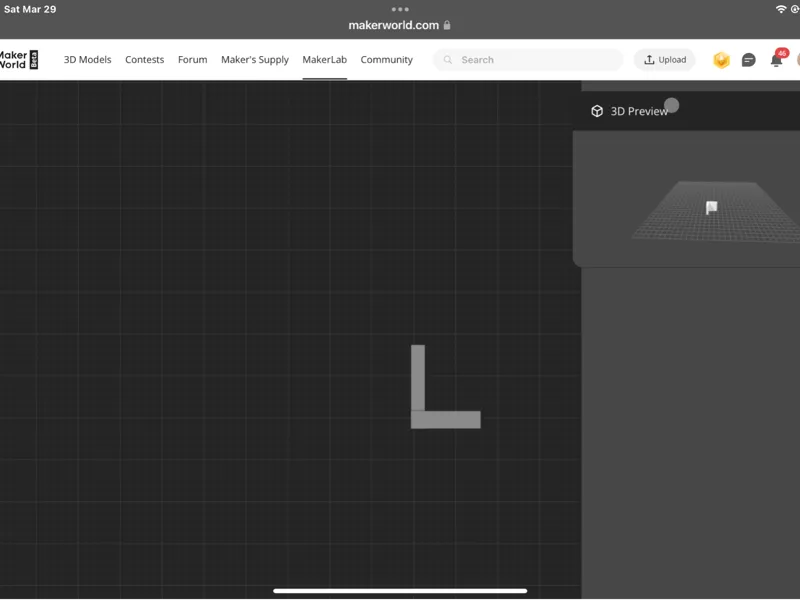Click the three-dot multitasking indicator
Viewport: 800px width, 600px height.
[400, 9]
